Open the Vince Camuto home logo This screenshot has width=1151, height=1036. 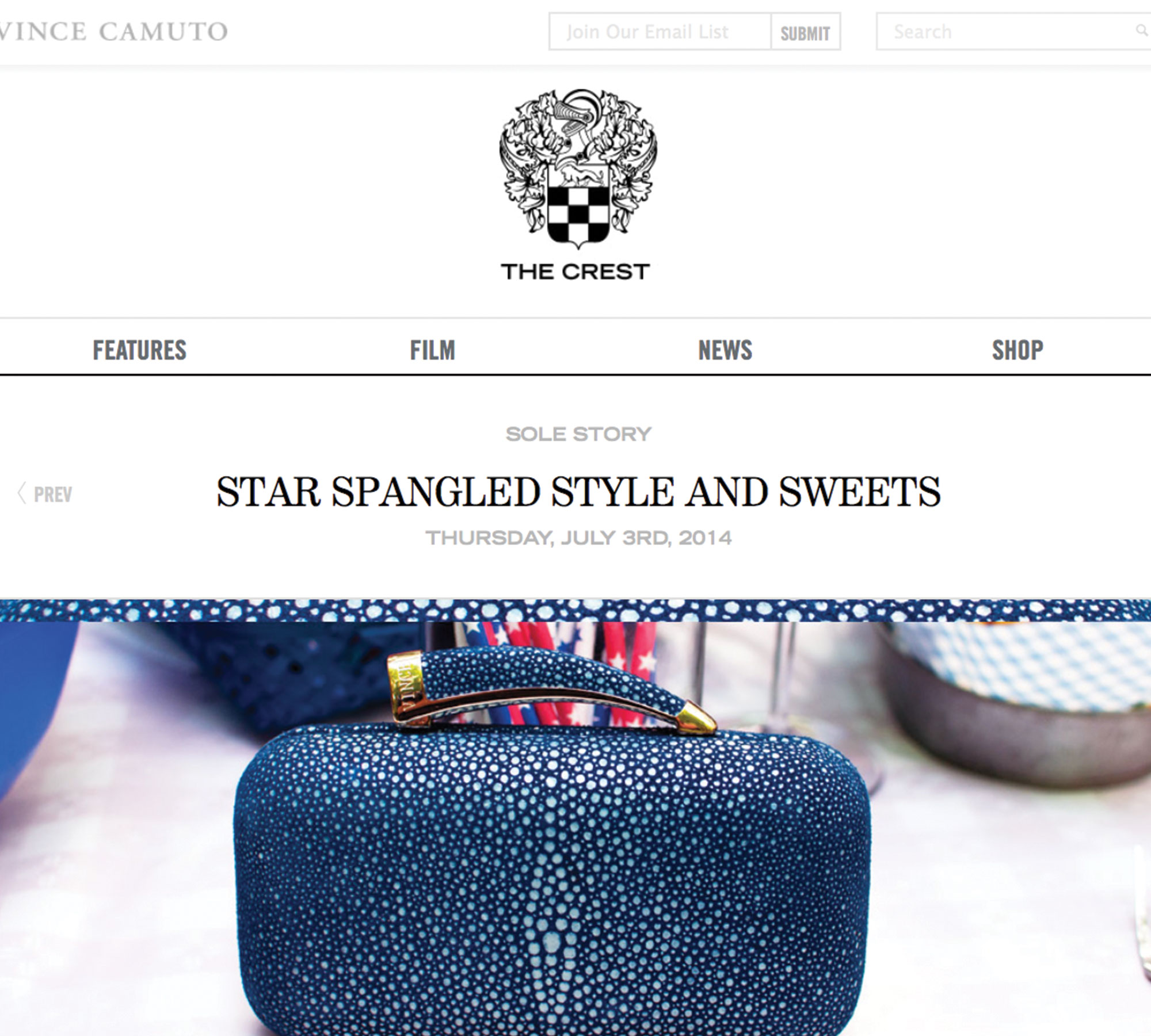point(113,31)
